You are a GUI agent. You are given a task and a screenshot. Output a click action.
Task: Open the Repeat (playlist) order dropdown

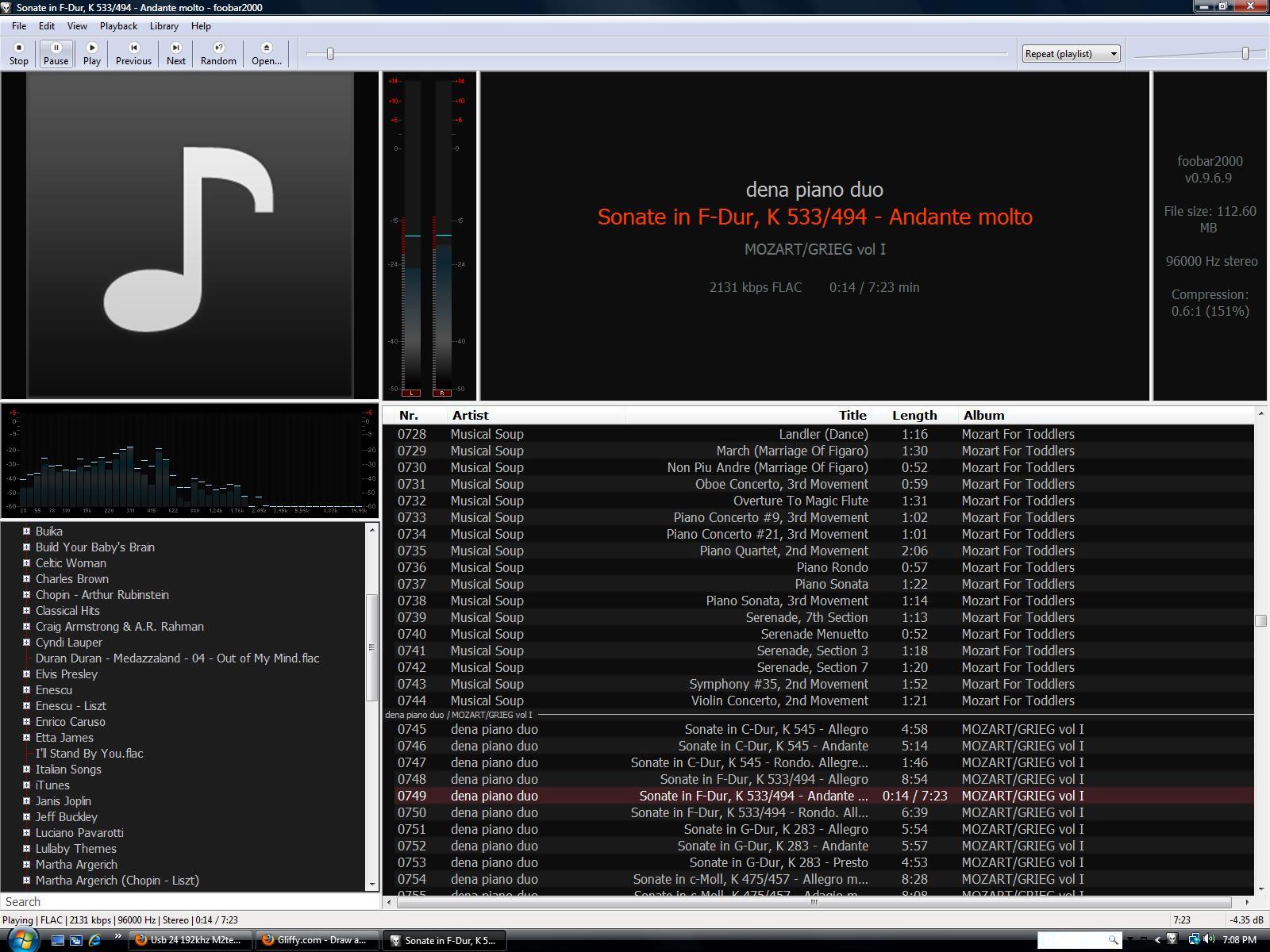coord(1071,54)
